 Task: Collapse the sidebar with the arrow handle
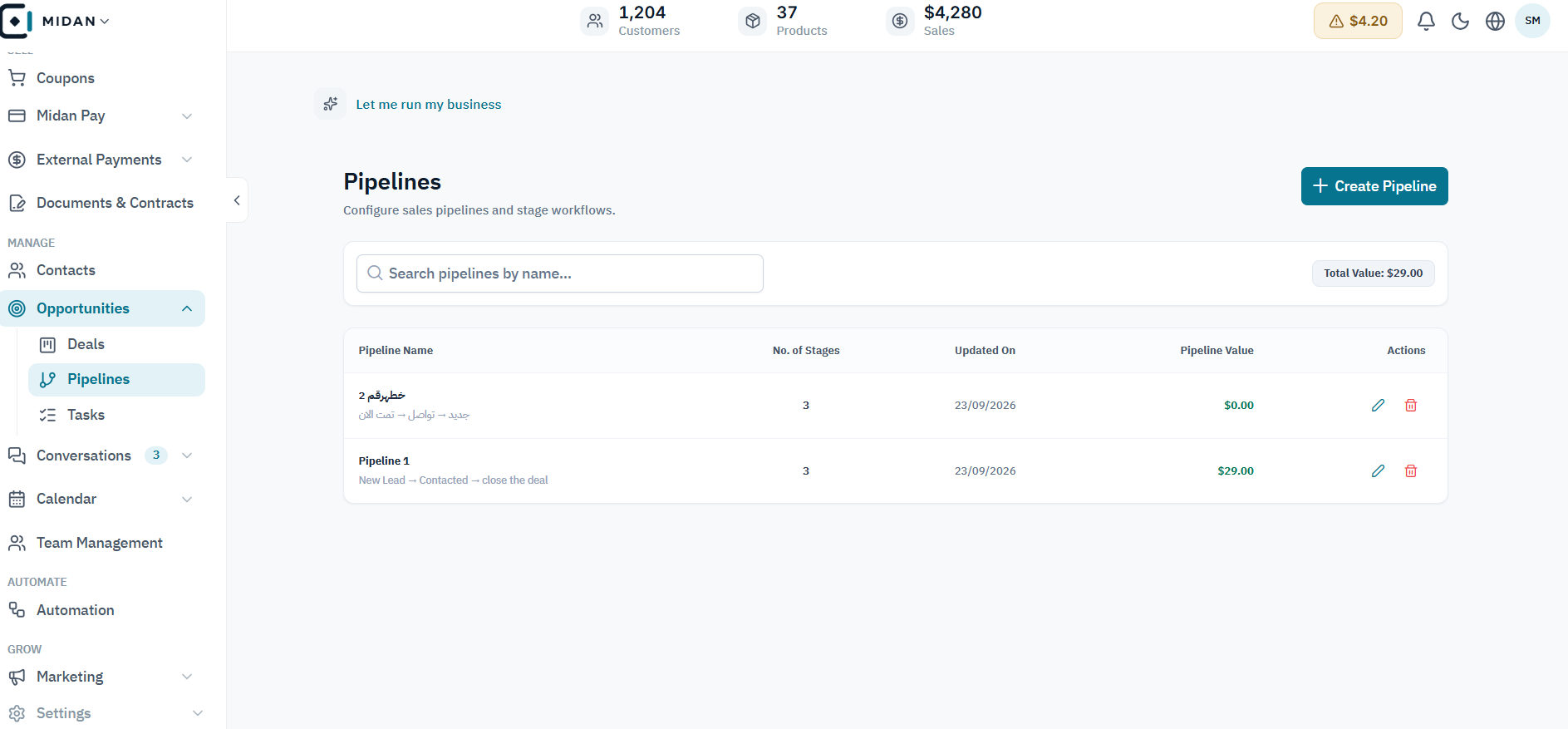[x=237, y=199]
